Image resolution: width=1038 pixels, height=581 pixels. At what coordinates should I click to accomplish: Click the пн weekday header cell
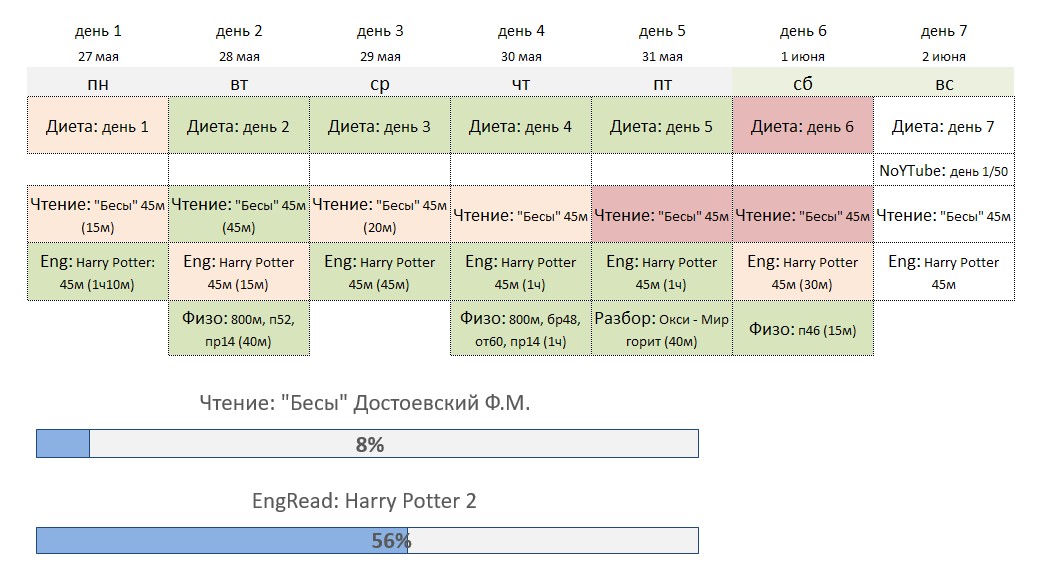coord(98,83)
